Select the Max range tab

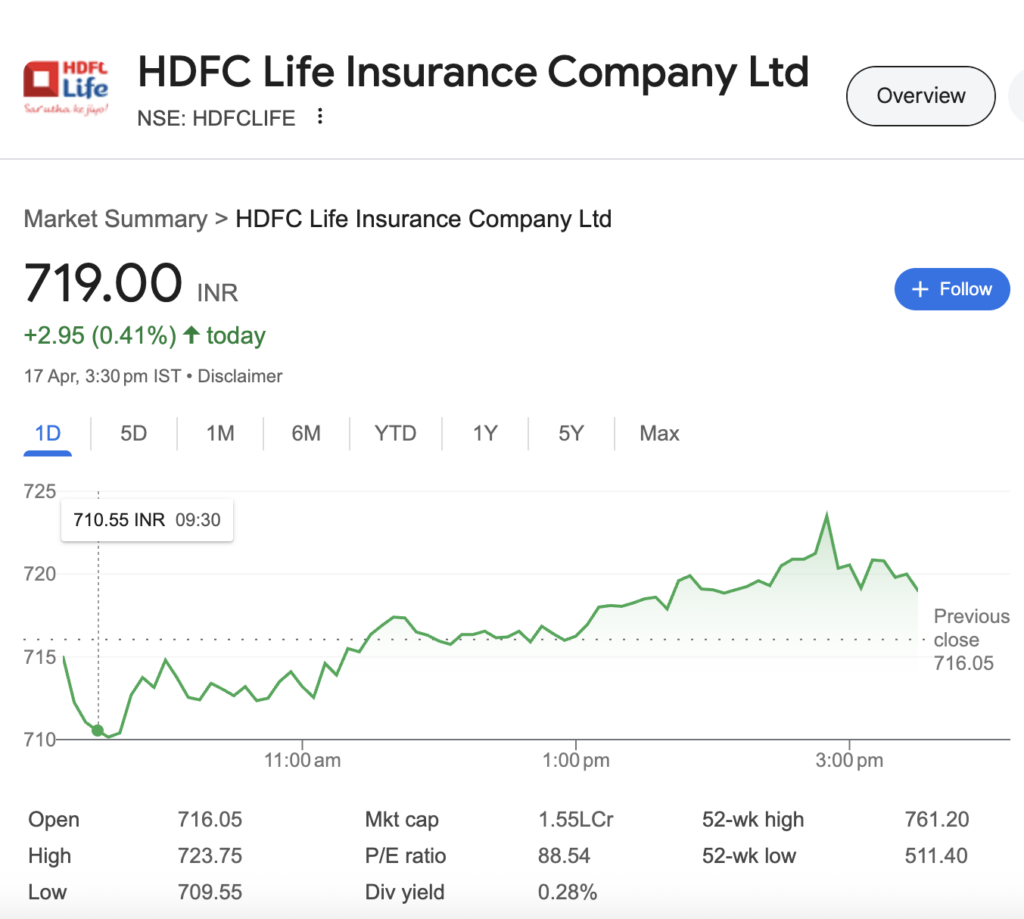click(x=659, y=433)
